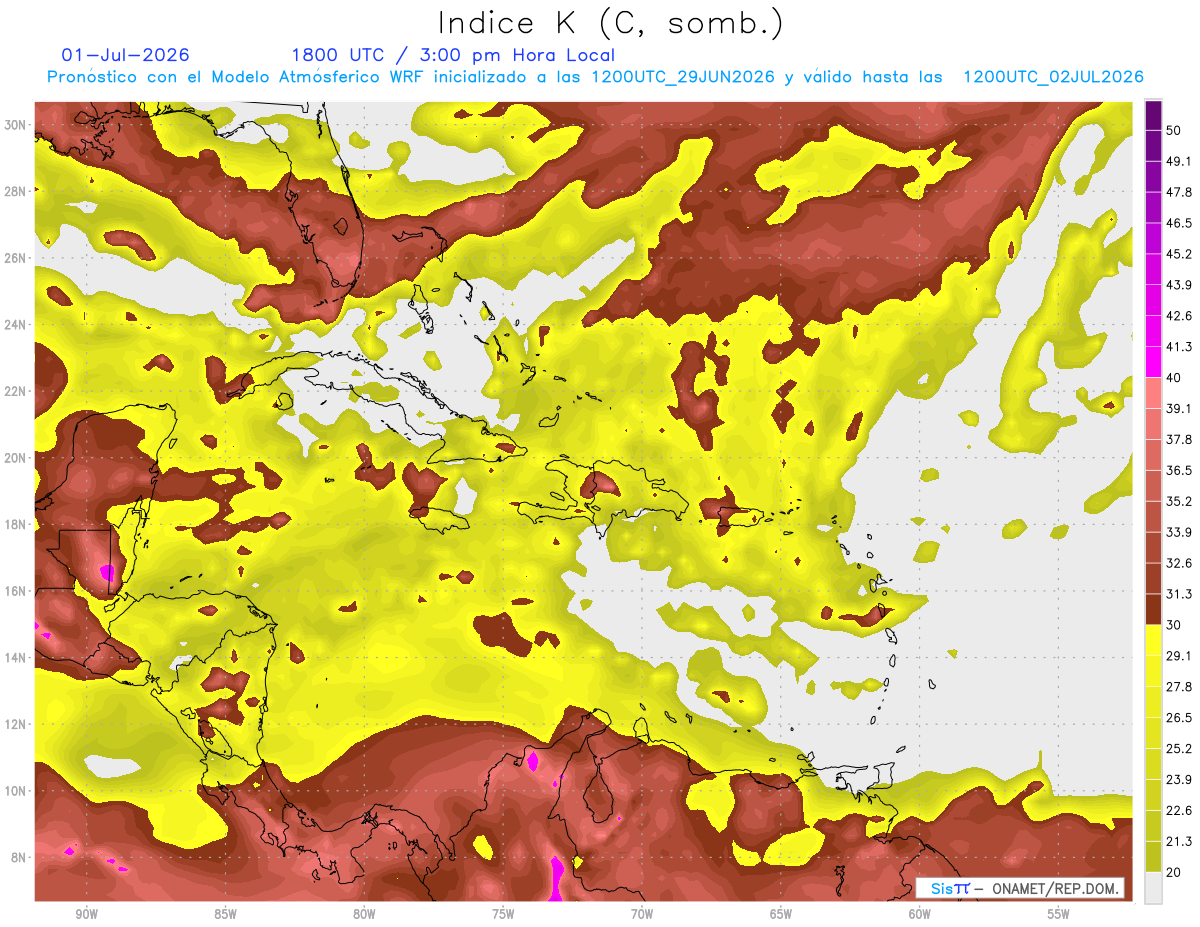The image size is (1200, 927).
Task: Click the 65W longitude label
Action: click(781, 914)
